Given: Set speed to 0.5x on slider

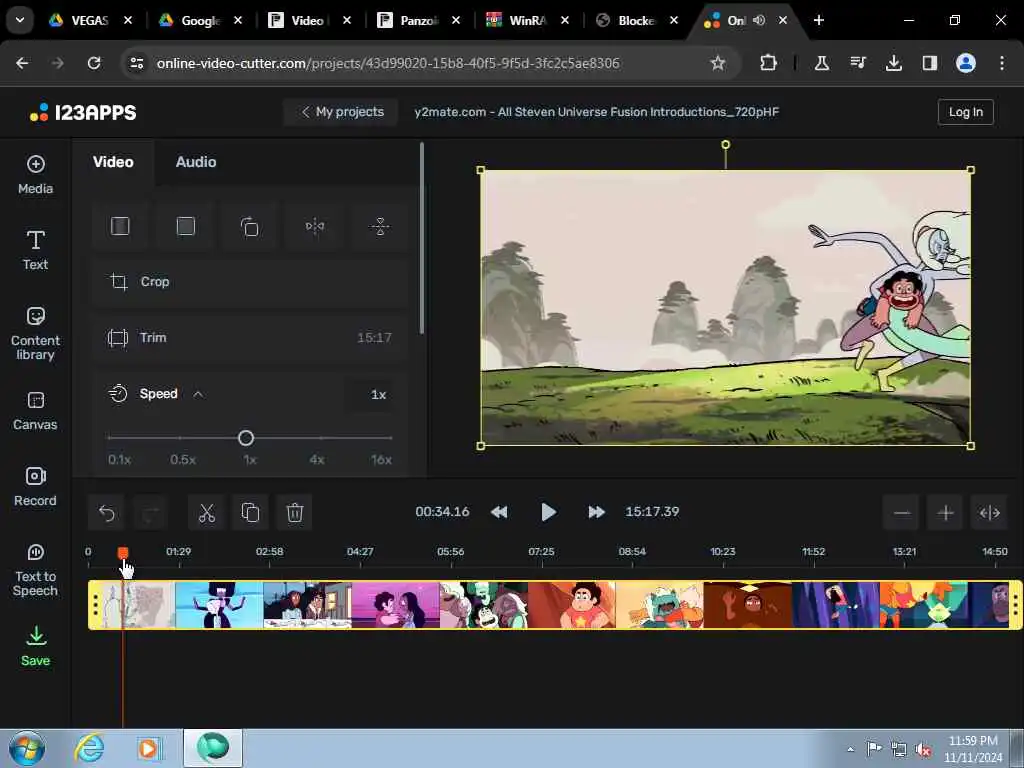Looking at the screenshot, I should (183, 460).
